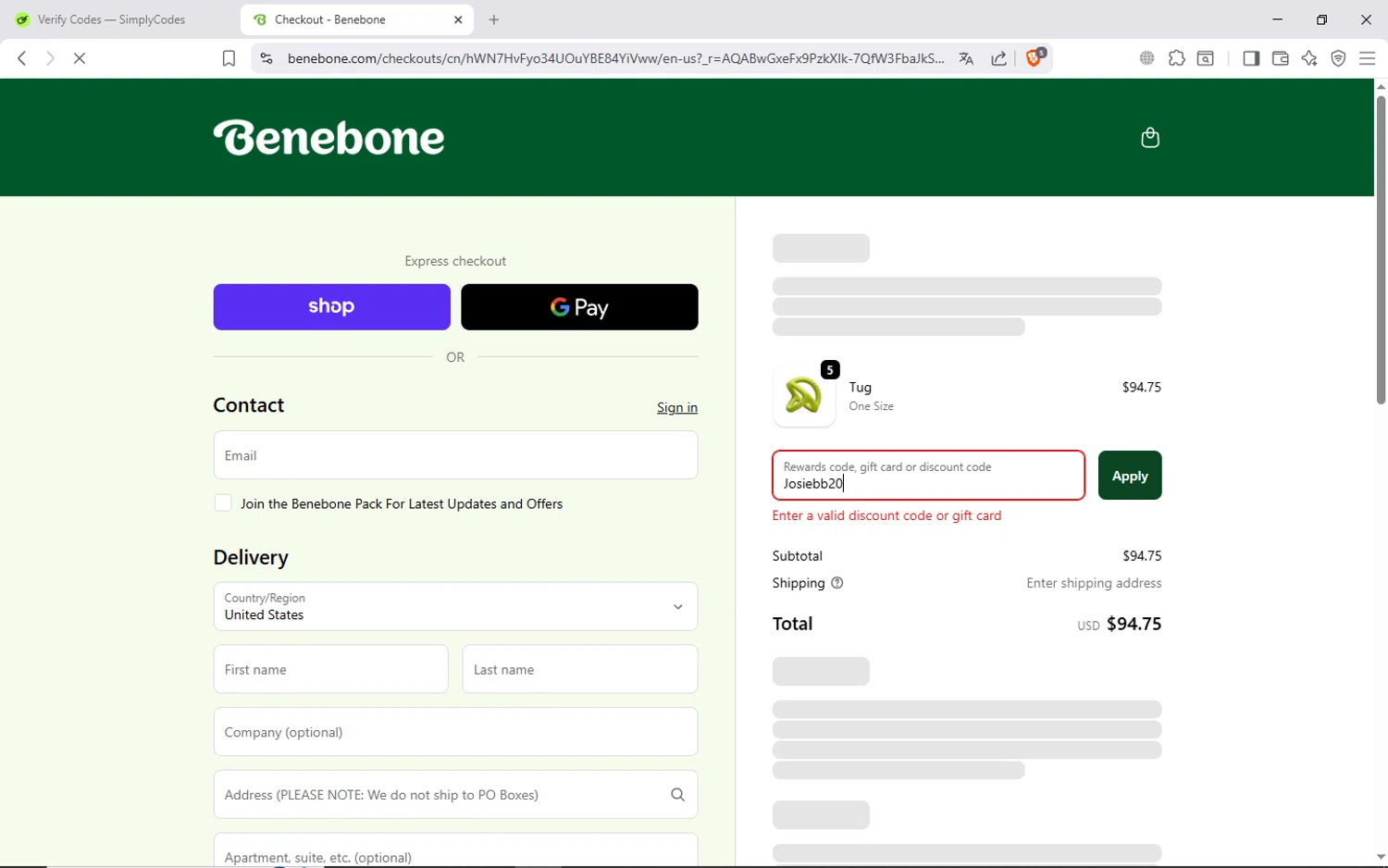This screenshot has width=1388, height=868.
Task: Open Brave Shields icon
Action: coord(1035,57)
